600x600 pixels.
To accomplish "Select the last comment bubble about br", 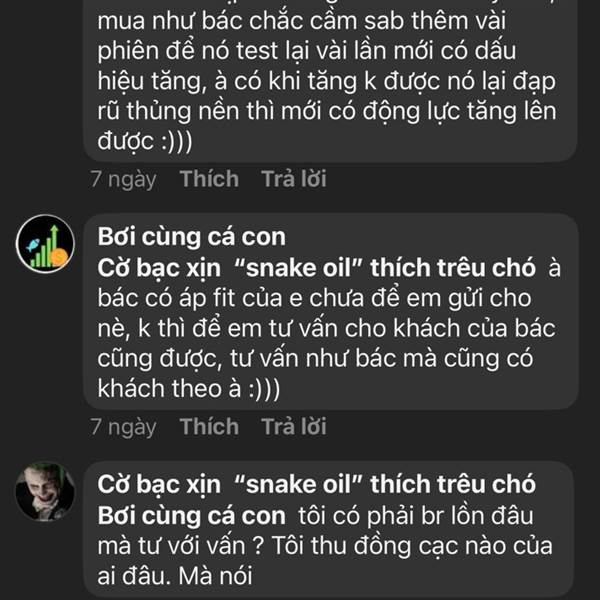I will pyautogui.click(x=329, y=530).
